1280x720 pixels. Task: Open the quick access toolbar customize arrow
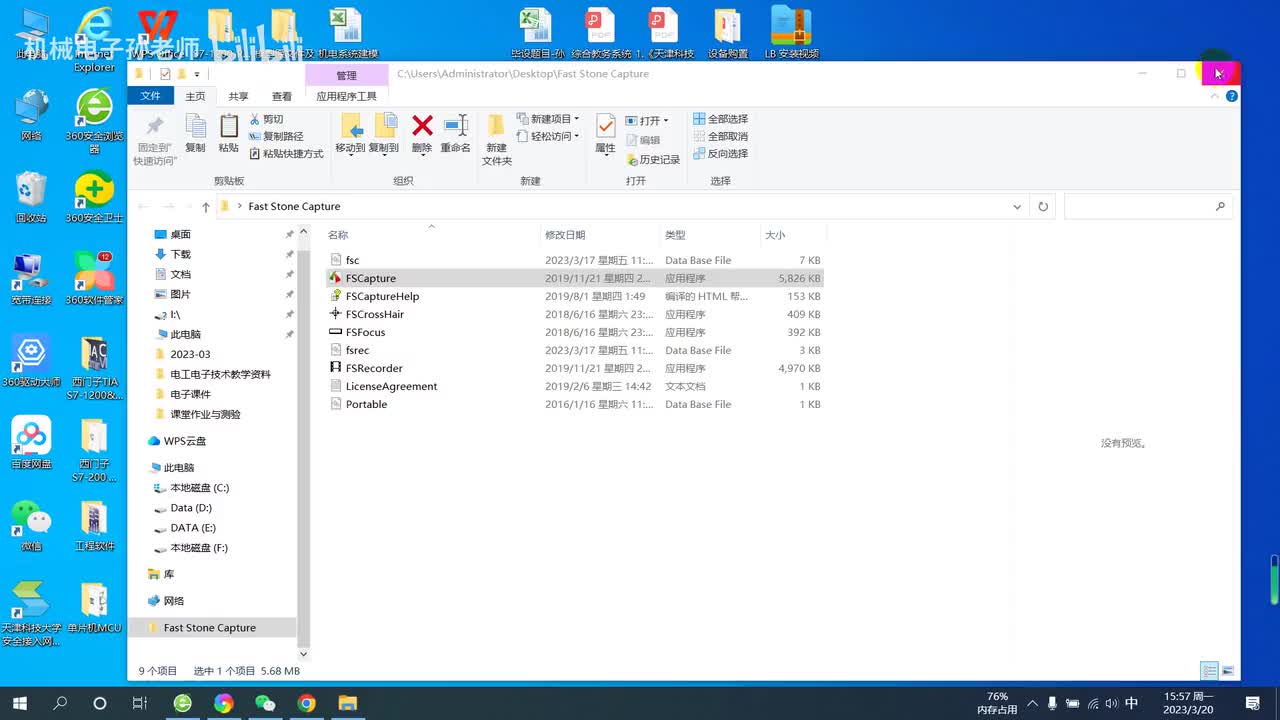pyautogui.click(x=197, y=74)
